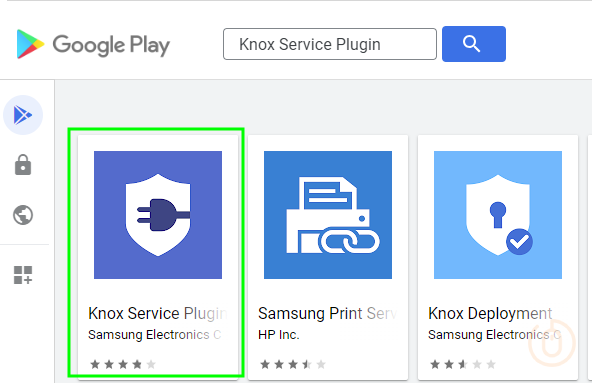Screen dimensions: 592x383
Task: Click the Knox Service Plugin star rating
Action: click(x=123, y=364)
